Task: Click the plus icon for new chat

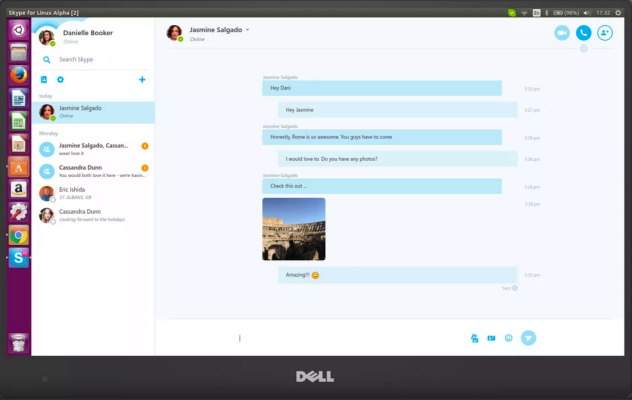Action: click(142, 79)
